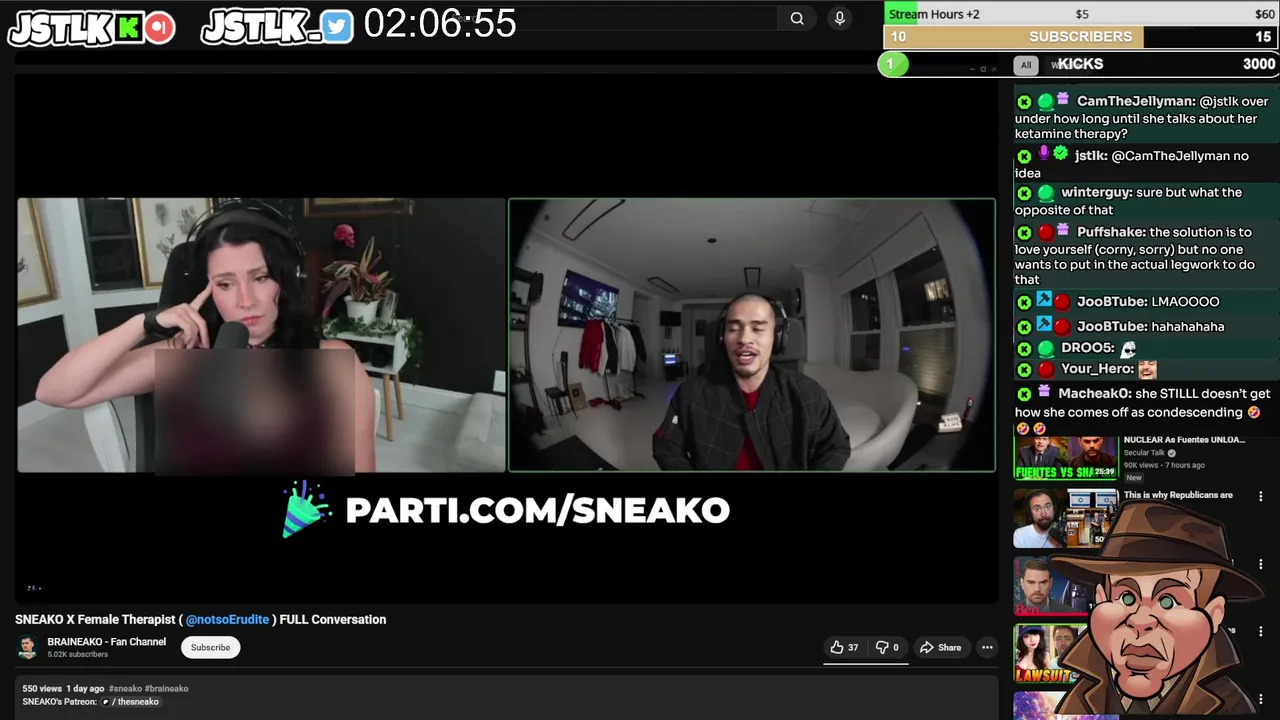Open more actions ellipsis under video
The image size is (1280, 720).
point(987,647)
